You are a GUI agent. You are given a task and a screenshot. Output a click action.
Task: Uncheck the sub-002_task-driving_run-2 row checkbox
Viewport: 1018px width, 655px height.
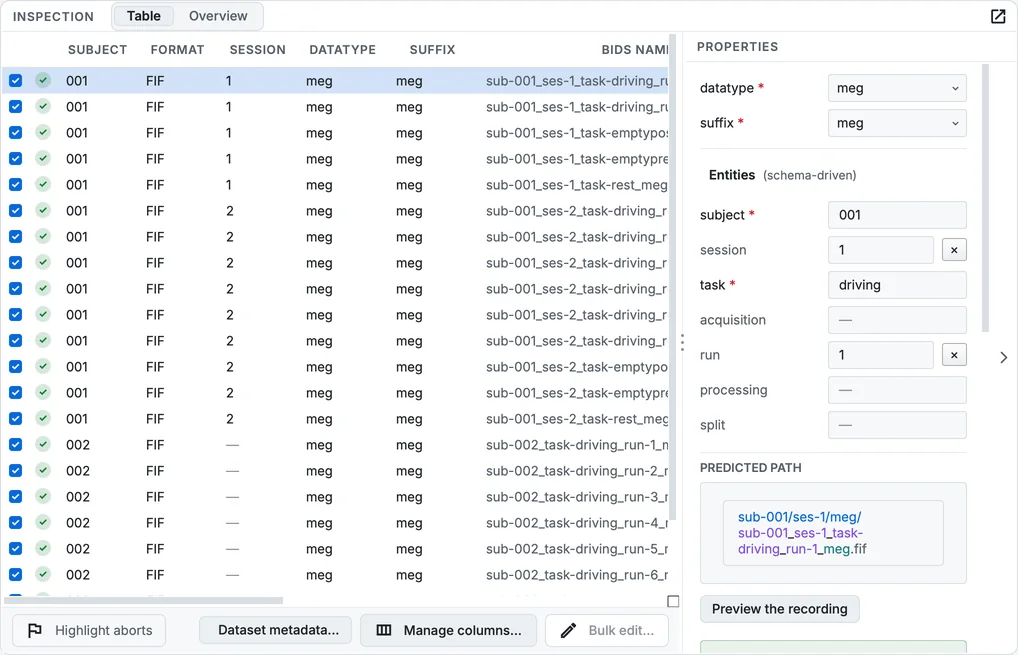coord(16,470)
